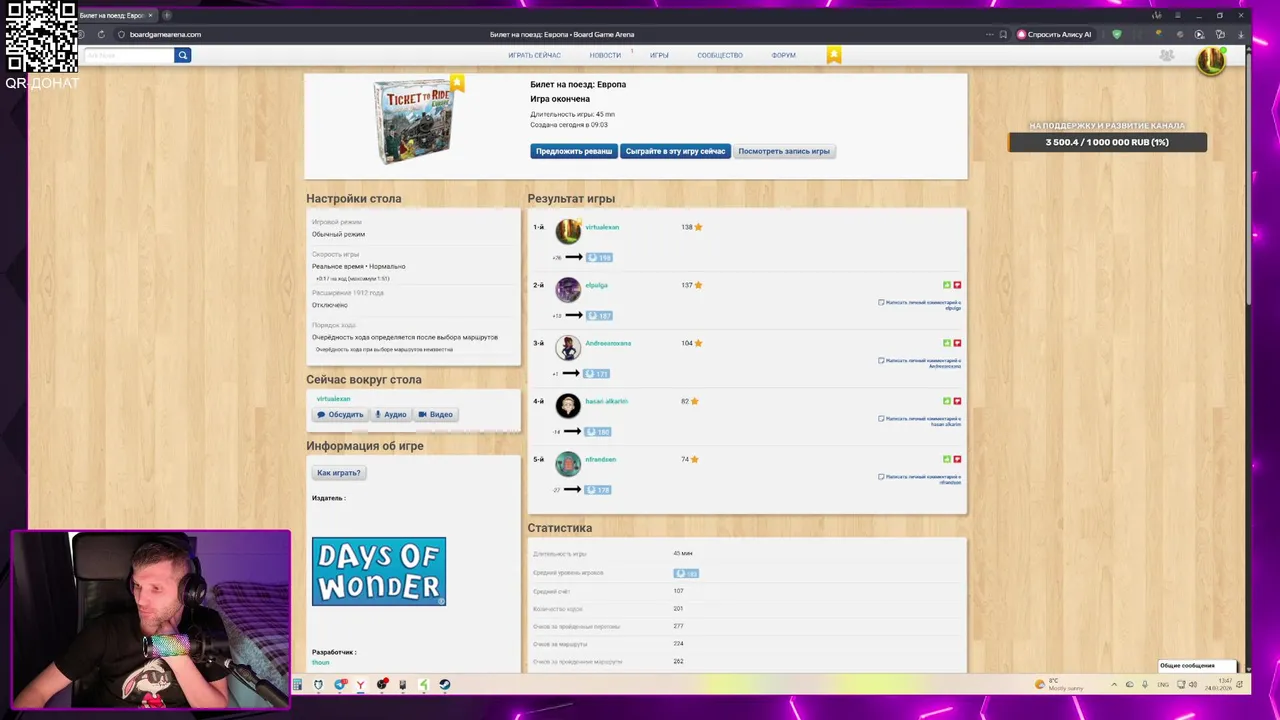Image resolution: width=1280 pixels, height=720 pixels.
Task: Click Andreearoxana's ELO rating badge
Action: [597, 373]
